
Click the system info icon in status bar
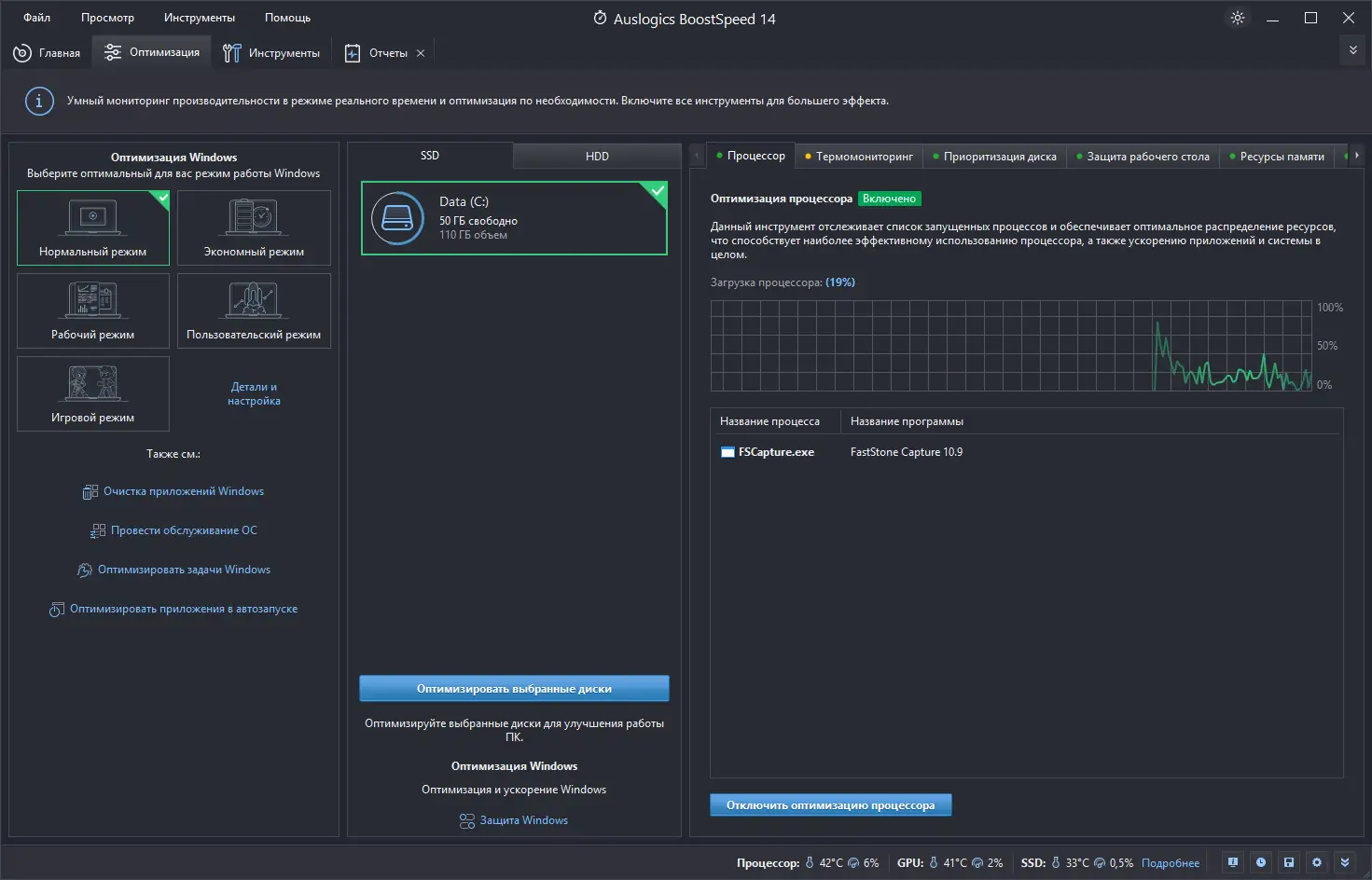pyautogui.click(x=1233, y=862)
